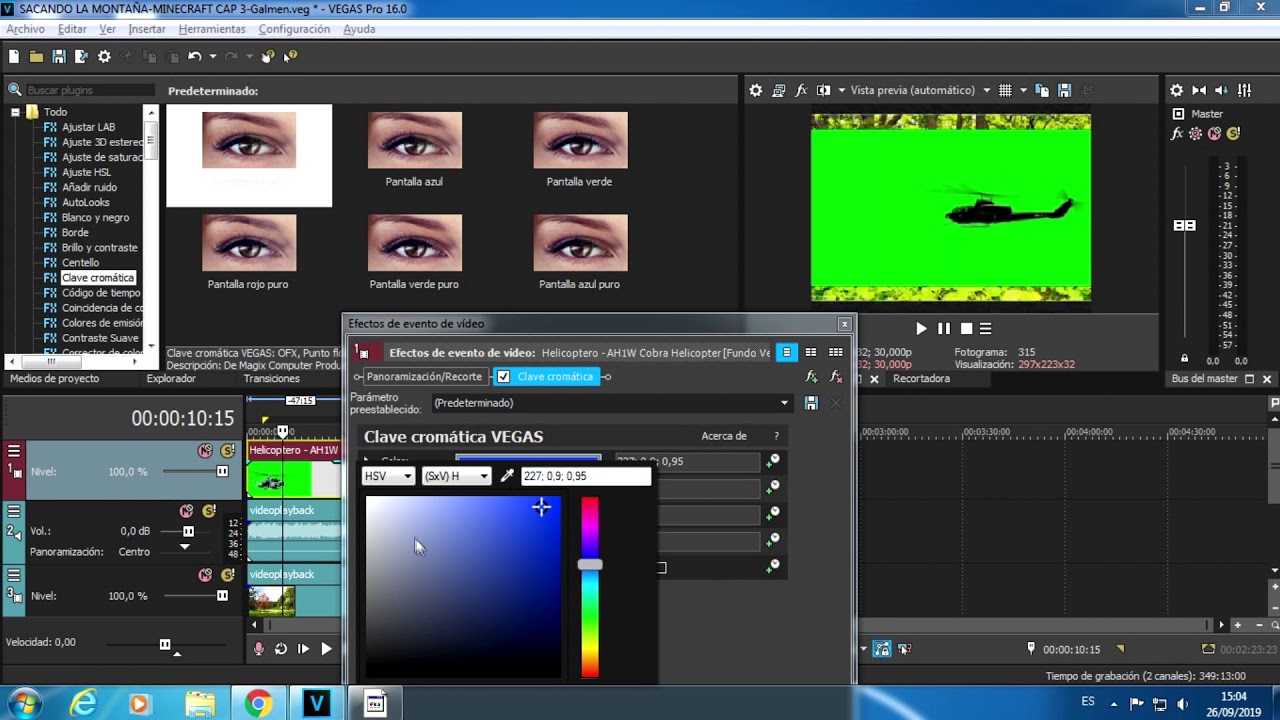Solo video track 1
The image size is (1280, 720).
(228, 451)
